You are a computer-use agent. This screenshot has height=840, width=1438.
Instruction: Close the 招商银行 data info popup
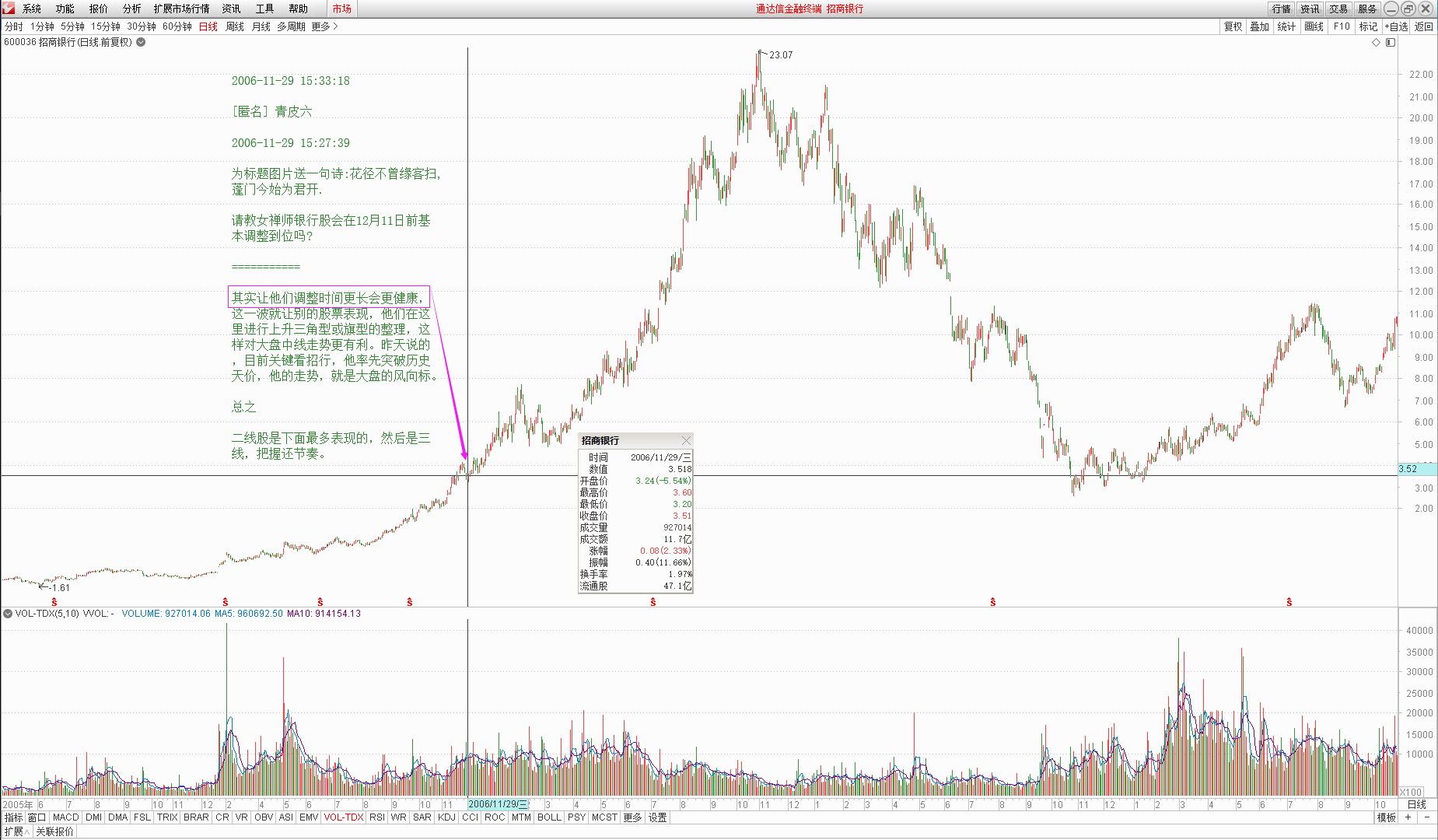click(x=685, y=440)
